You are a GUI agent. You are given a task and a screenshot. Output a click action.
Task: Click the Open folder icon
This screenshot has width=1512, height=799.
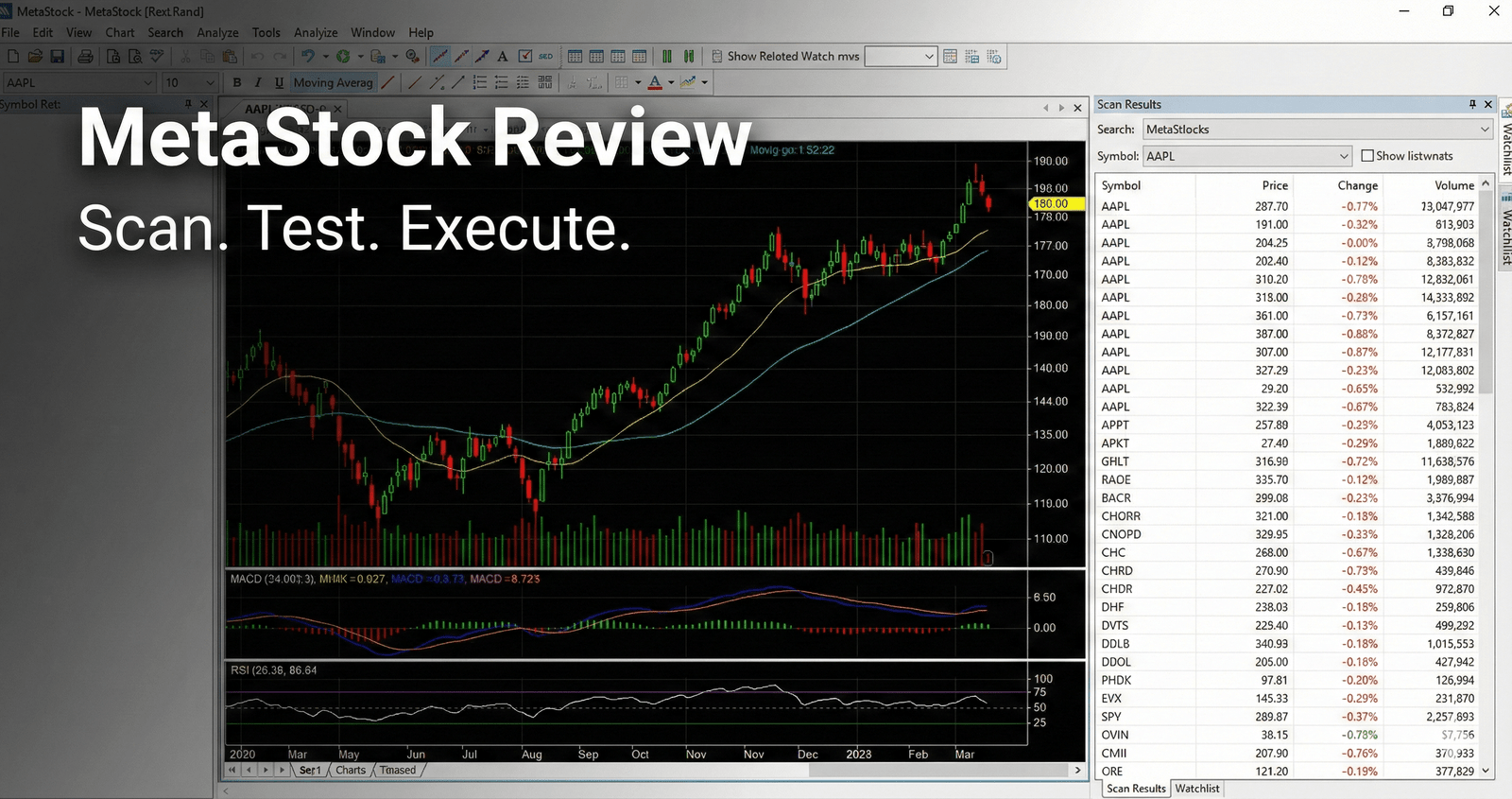coord(35,57)
